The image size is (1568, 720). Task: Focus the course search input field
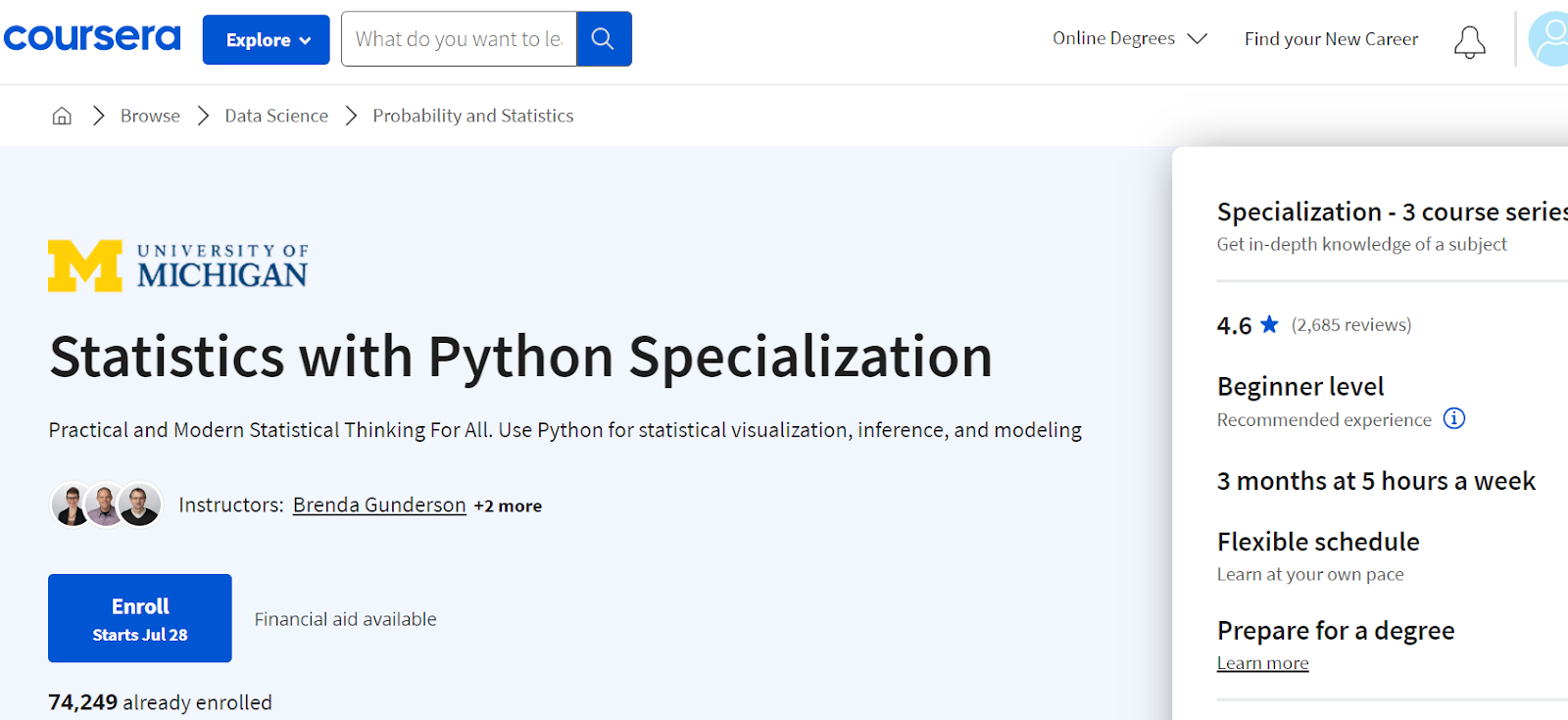click(x=459, y=39)
